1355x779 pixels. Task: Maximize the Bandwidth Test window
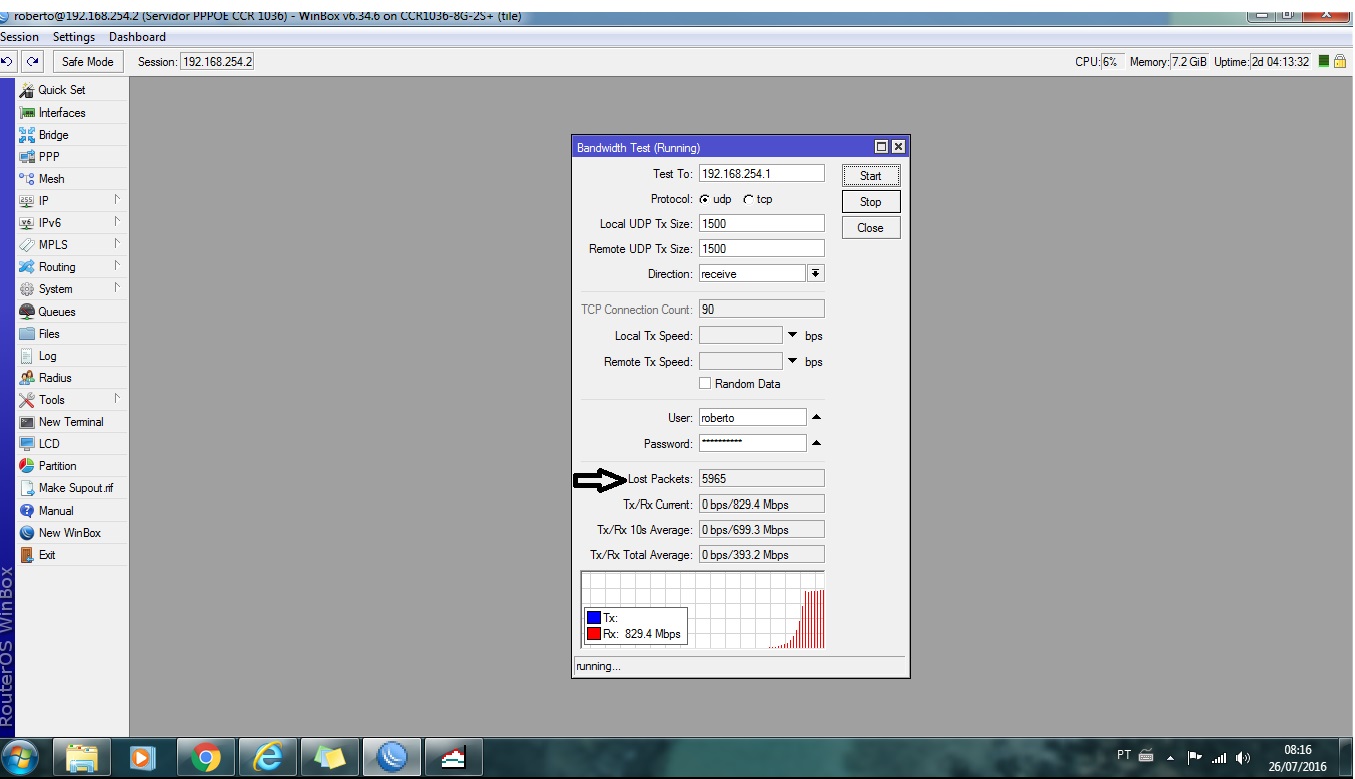click(881, 147)
